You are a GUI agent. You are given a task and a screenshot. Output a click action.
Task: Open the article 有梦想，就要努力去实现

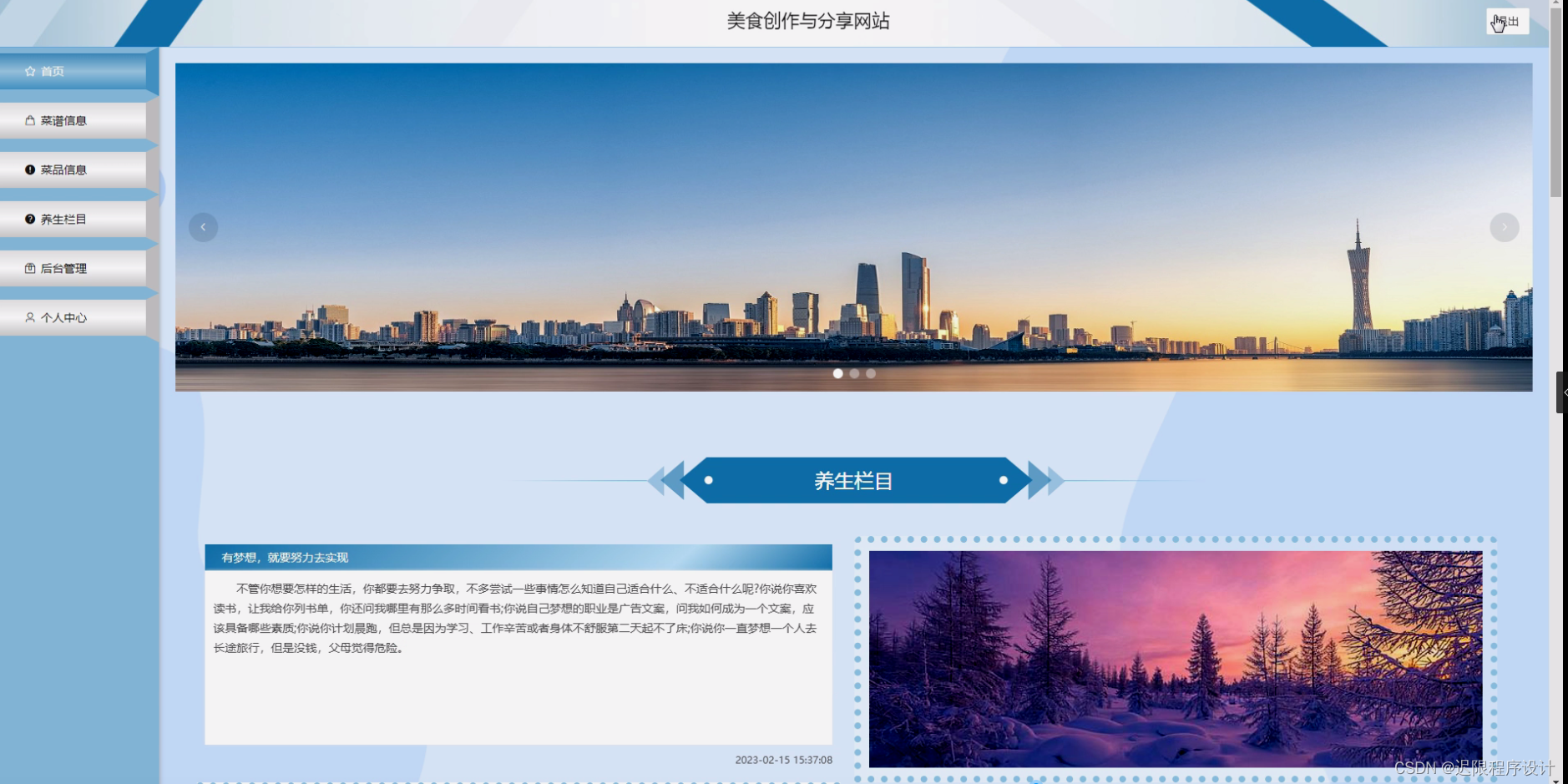(x=285, y=558)
